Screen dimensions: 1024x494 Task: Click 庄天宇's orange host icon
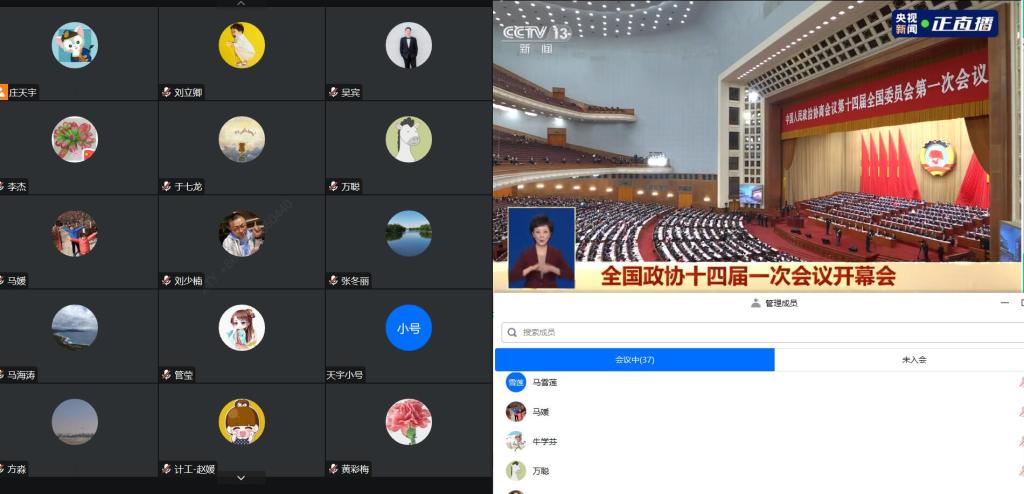3,93
